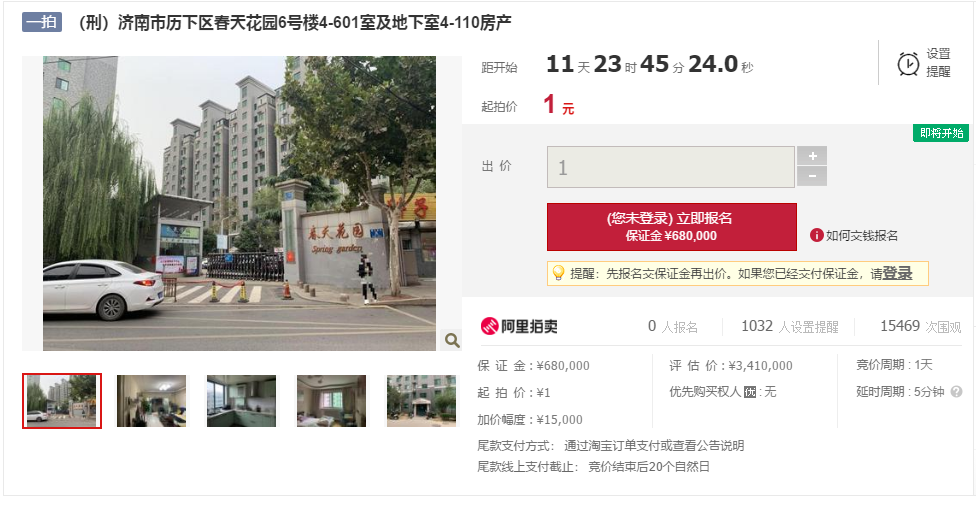Viewport: 976px width, 511px height.
Task: Select the bedroom thumbnail
Action: tap(331, 401)
